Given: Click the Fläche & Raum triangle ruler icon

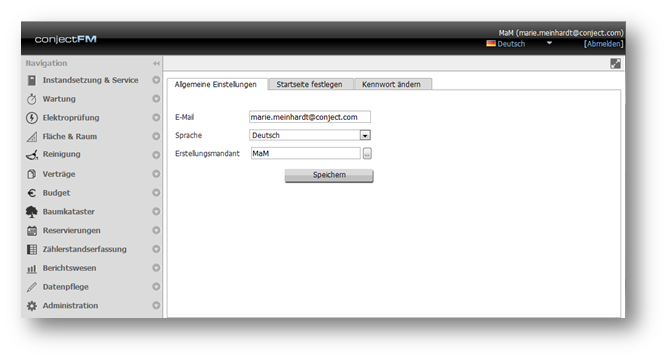Looking at the screenshot, I should pos(32,137).
